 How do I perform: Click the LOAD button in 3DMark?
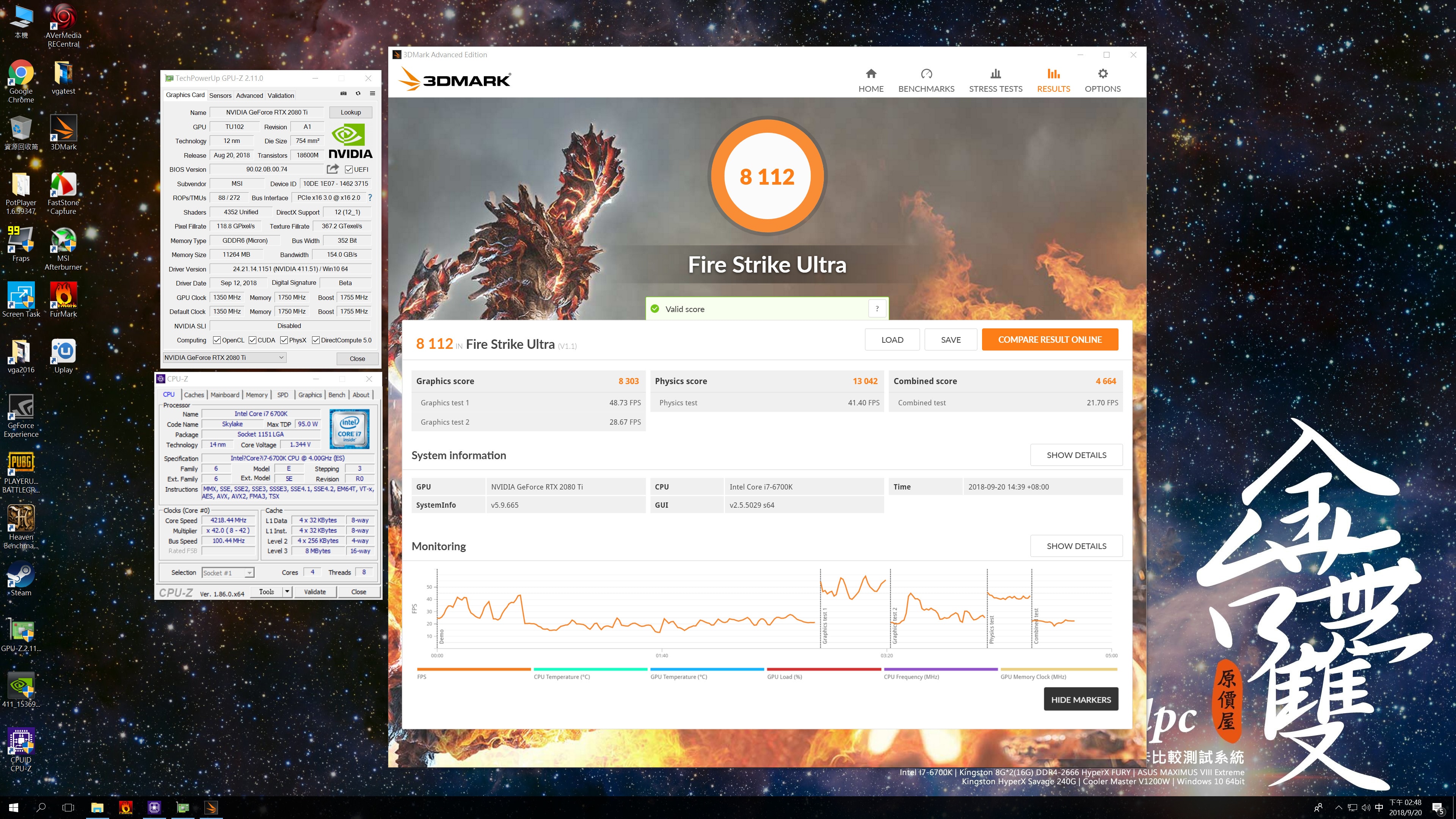pos(892,340)
